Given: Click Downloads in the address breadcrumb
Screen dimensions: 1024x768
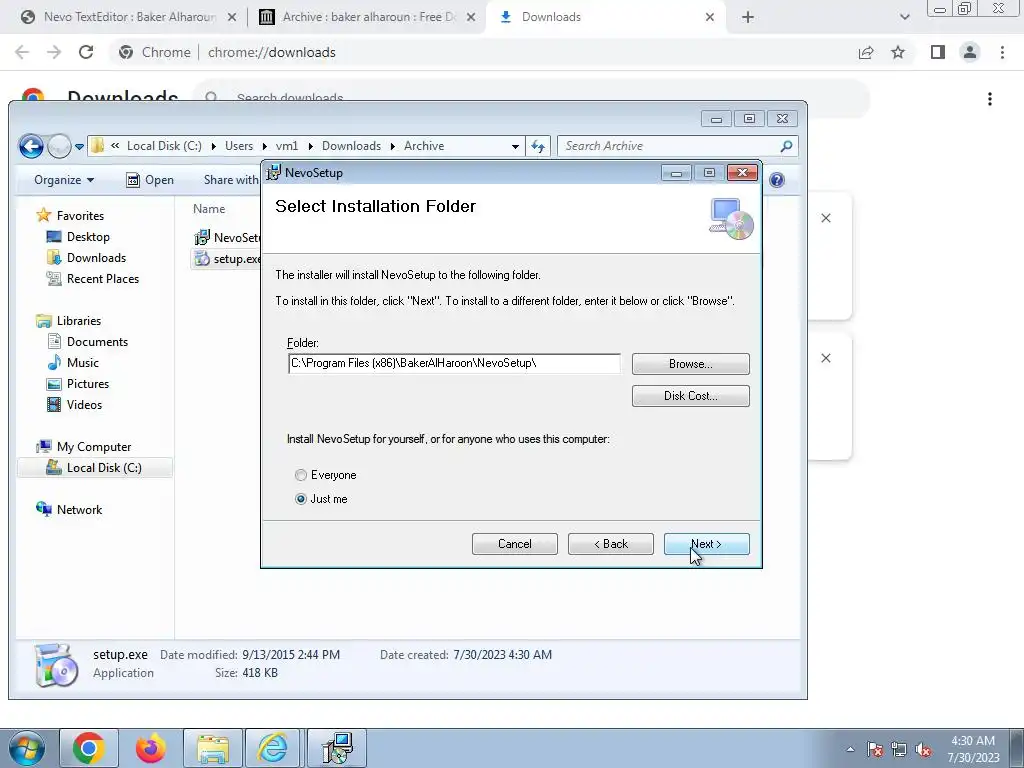Looking at the screenshot, I should click(351, 146).
